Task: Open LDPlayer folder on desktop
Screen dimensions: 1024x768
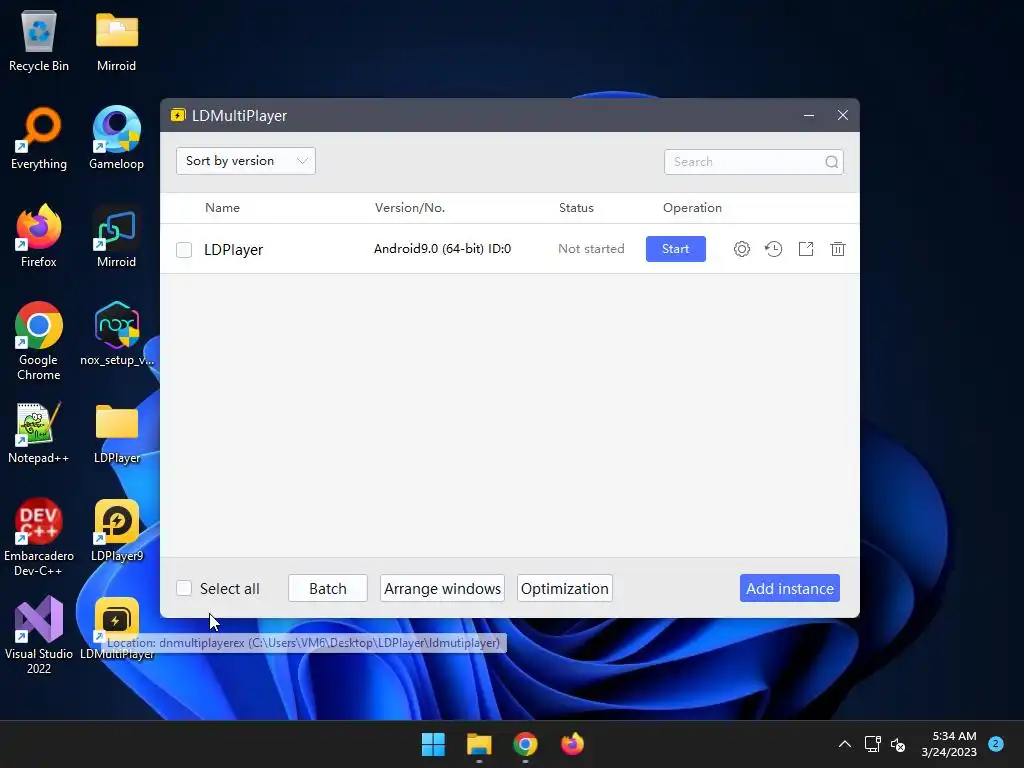Action: (116, 432)
